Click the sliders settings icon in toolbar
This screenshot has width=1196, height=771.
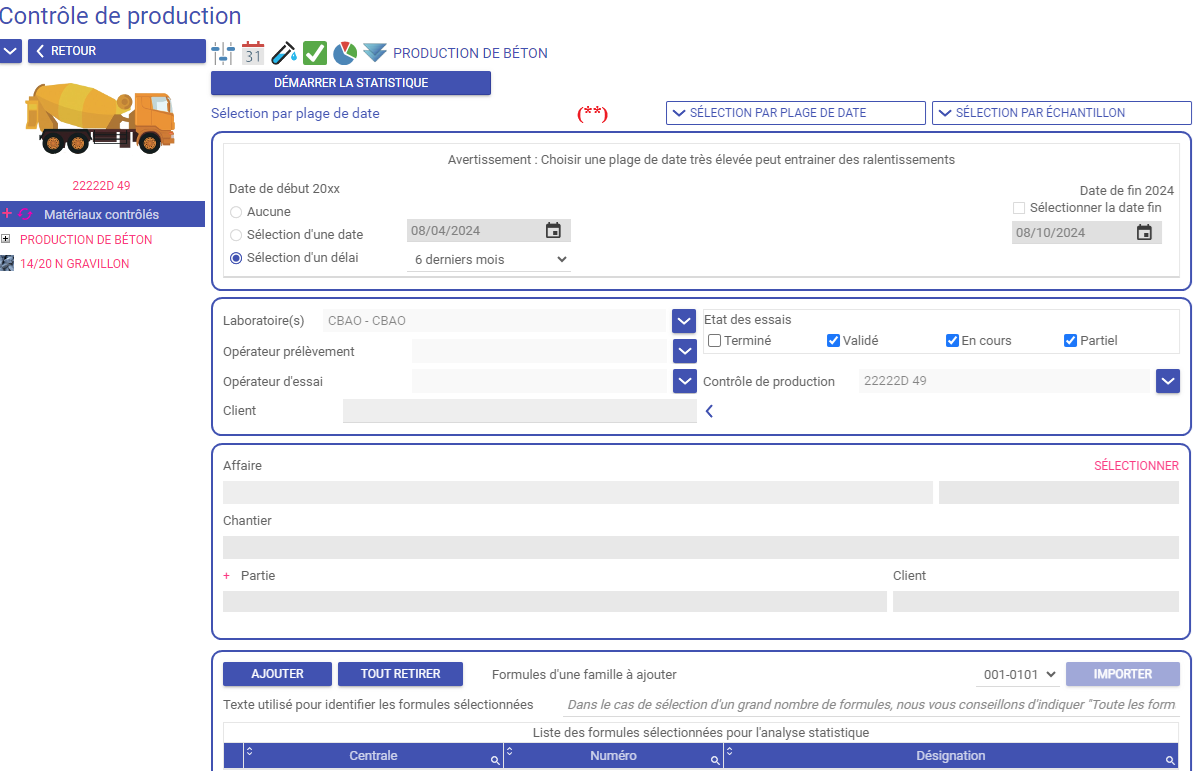[x=223, y=53]
